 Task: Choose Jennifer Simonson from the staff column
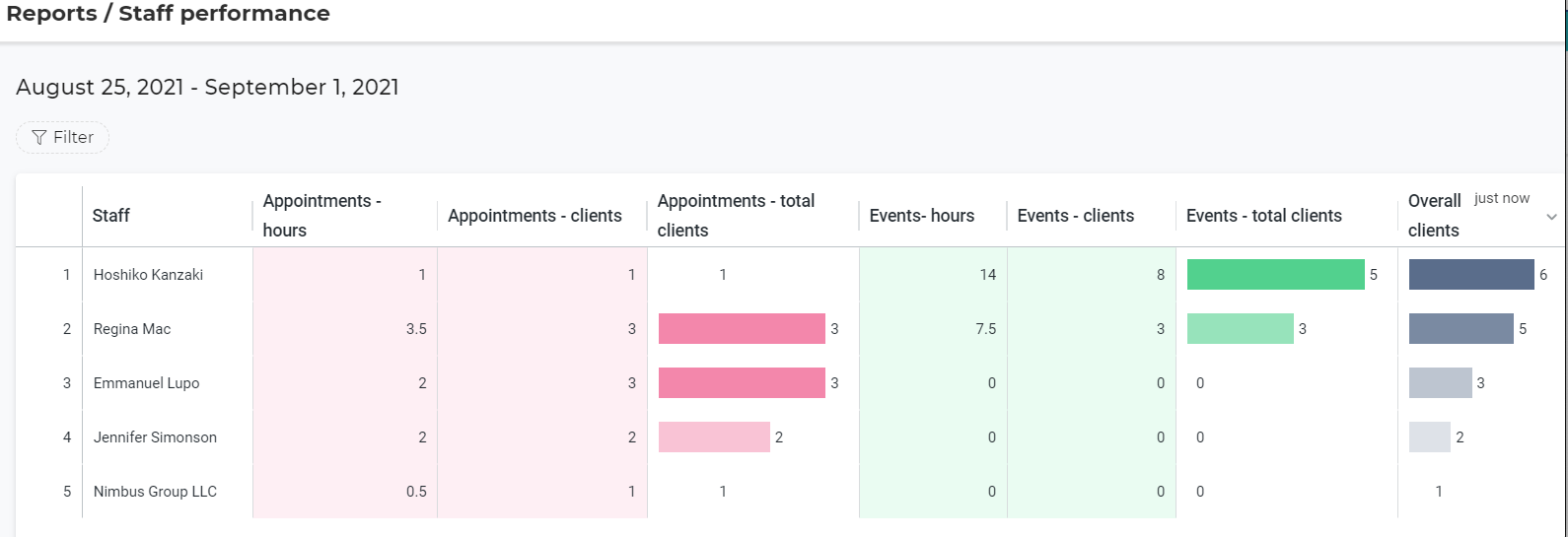pos(155,437)
